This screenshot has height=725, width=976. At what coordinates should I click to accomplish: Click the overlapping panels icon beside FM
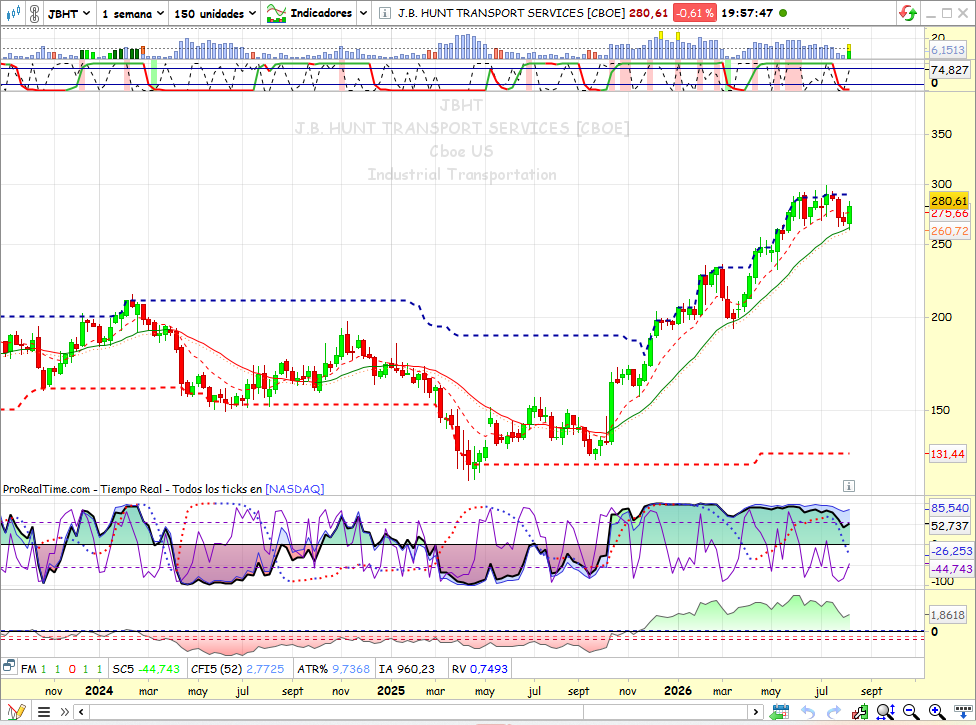click(x=8, y=667)
